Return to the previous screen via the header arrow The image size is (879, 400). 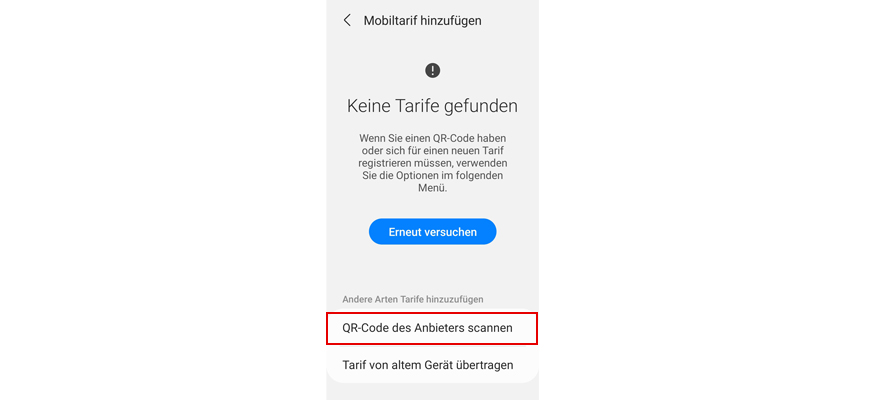tap(347, 21)
